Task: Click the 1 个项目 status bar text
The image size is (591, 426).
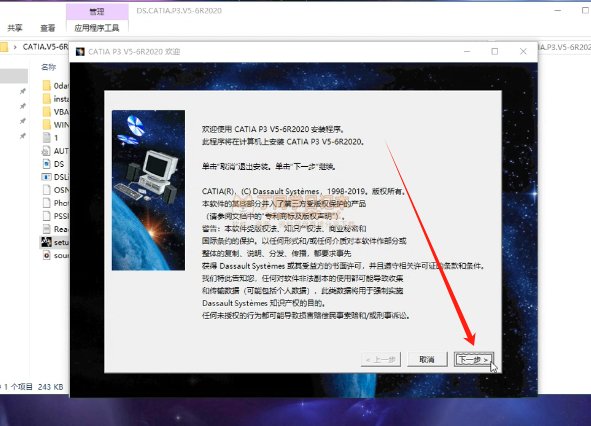Action: 18,387
